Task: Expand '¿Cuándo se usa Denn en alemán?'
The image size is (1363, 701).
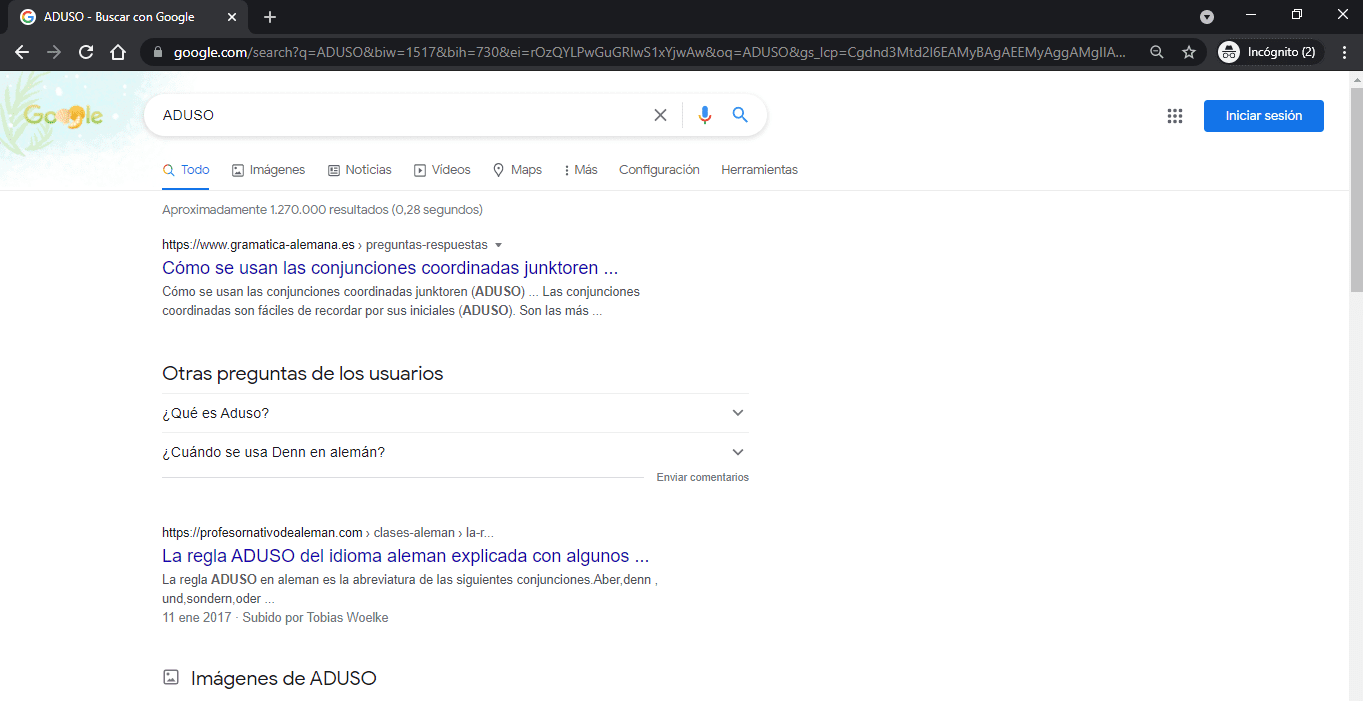Action: (x=455, y=452)
